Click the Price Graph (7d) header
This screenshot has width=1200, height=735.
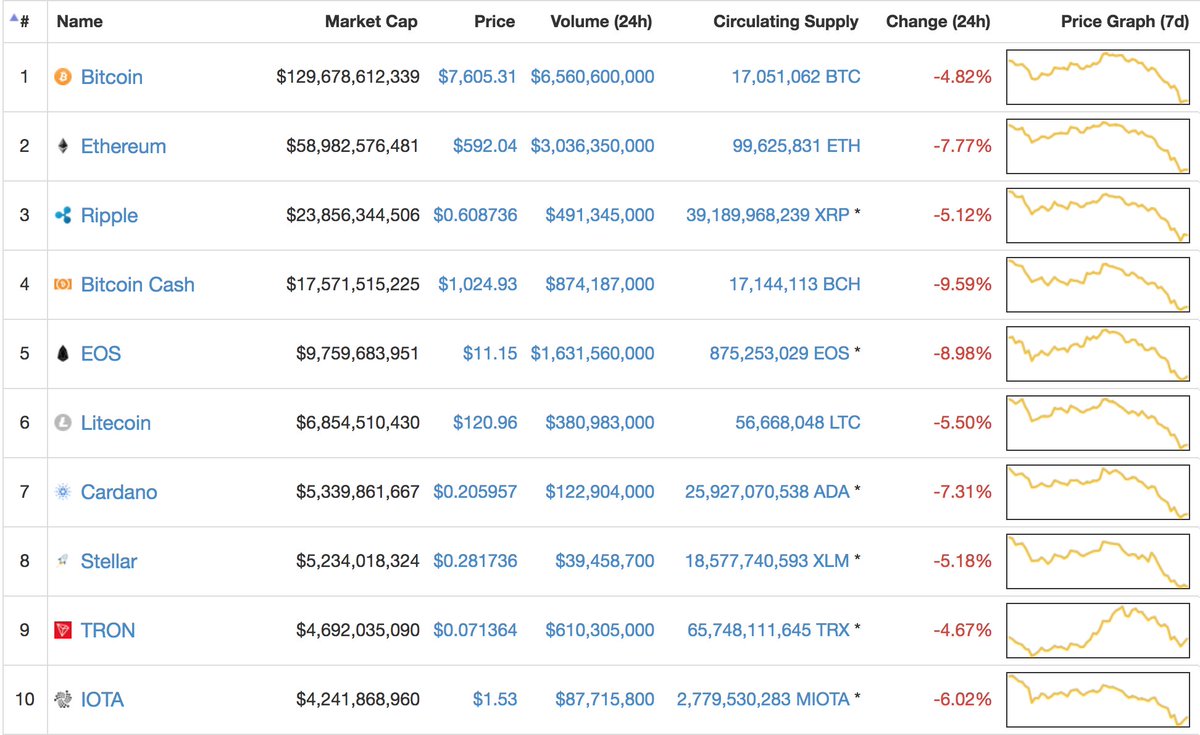click(x=1125, y=21)
